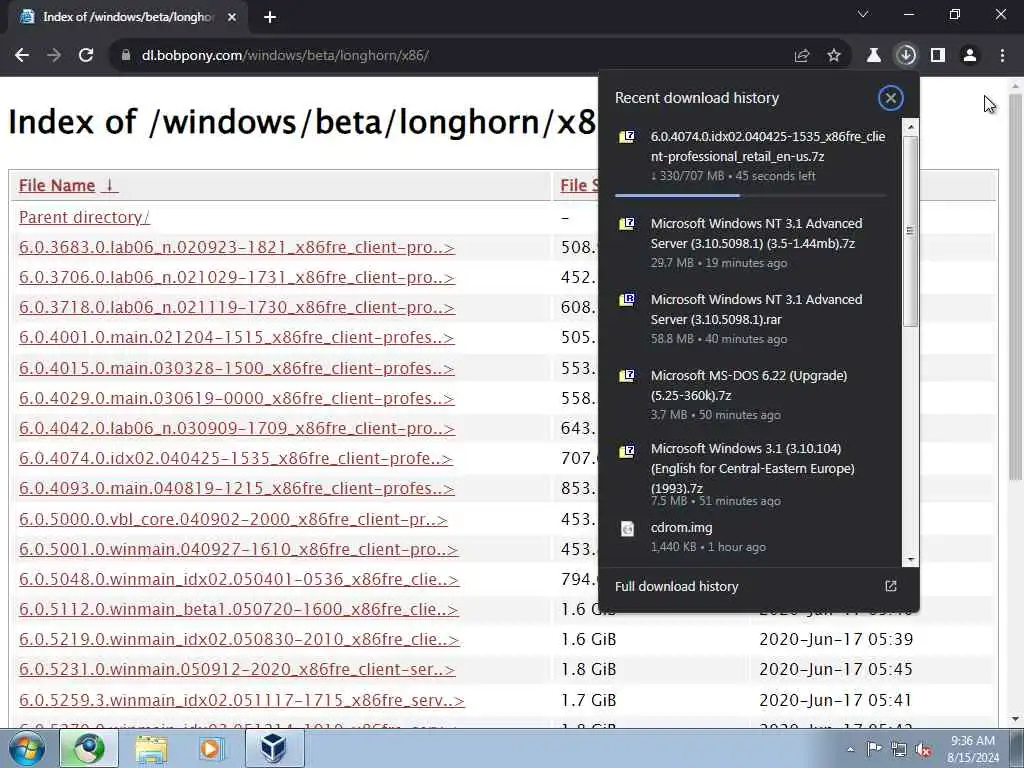Open full download history external-link icon
Screen dimensions: 1024x768
(891, 586)
